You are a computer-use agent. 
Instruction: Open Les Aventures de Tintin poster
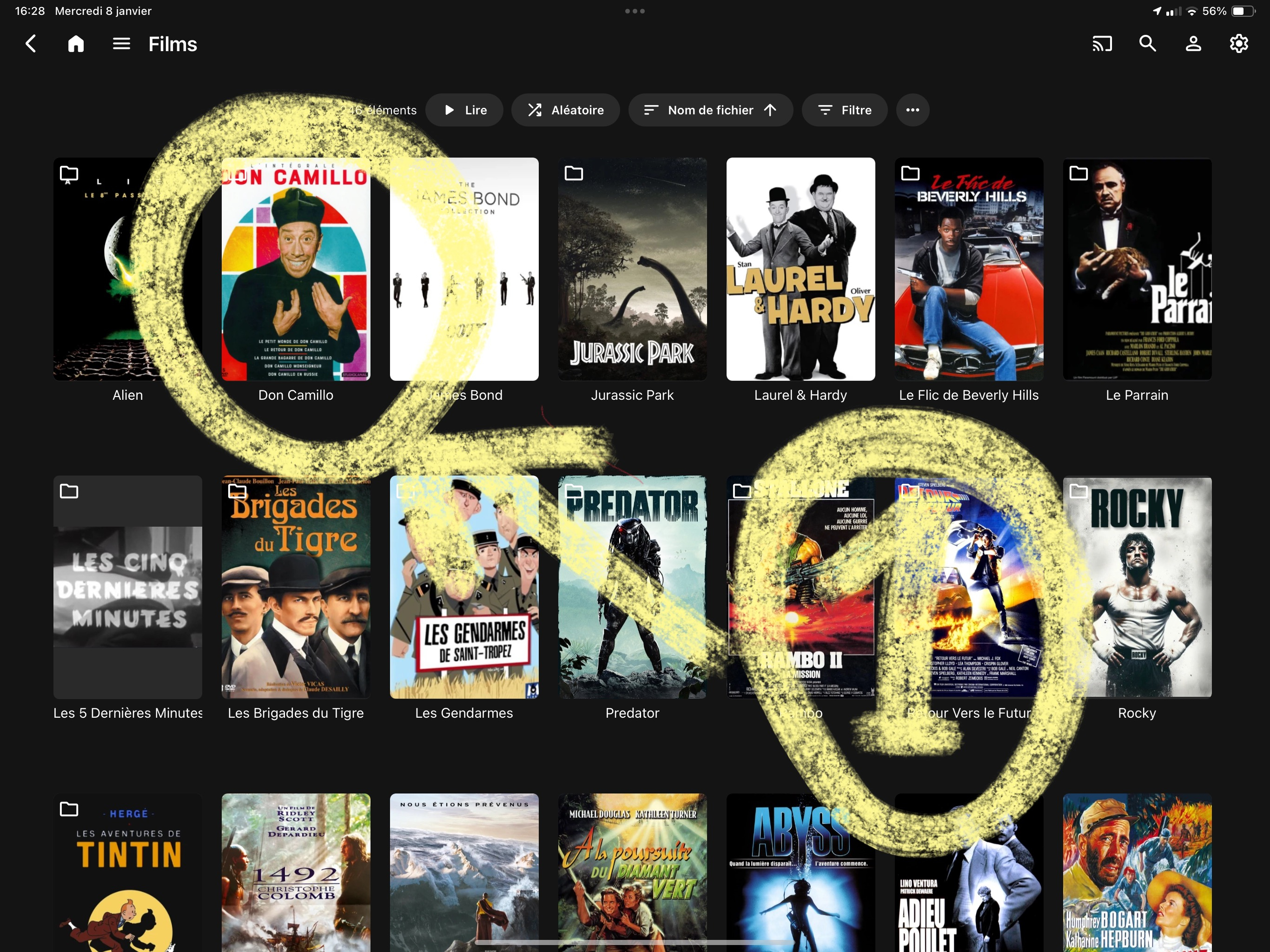tap(127, 873)
